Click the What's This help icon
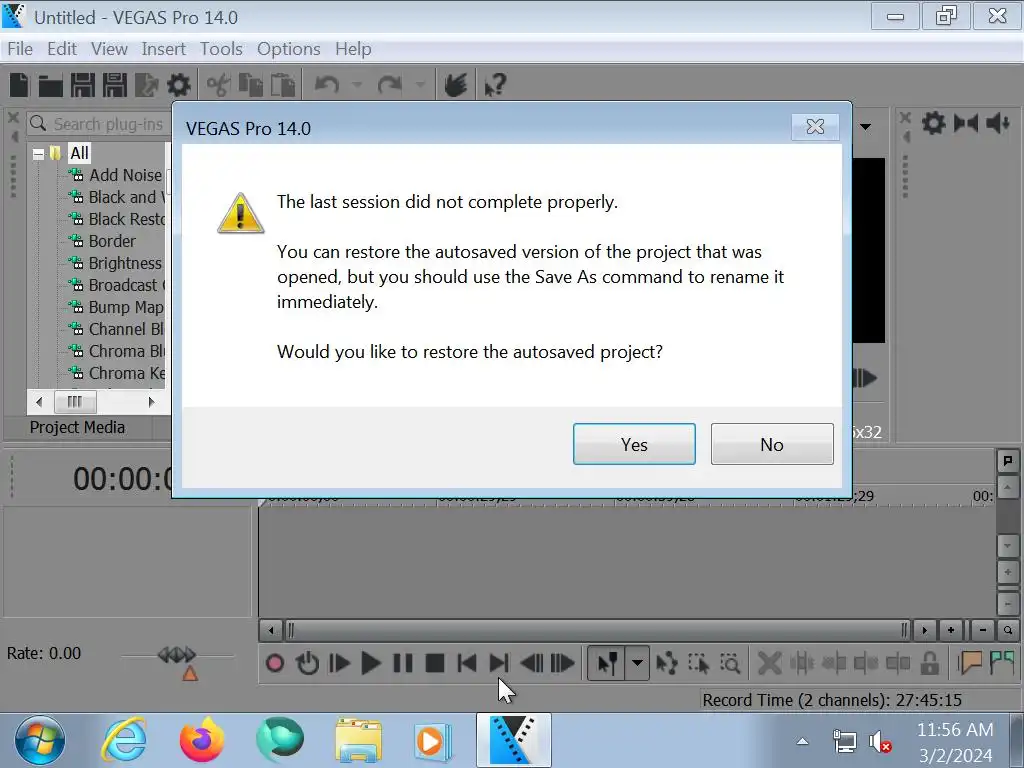The image size is (1024, 768). pos(494,85)
